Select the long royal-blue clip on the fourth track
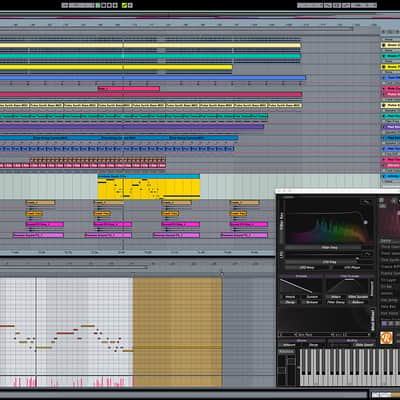This screenshot has width=400, height=400. 153,78
